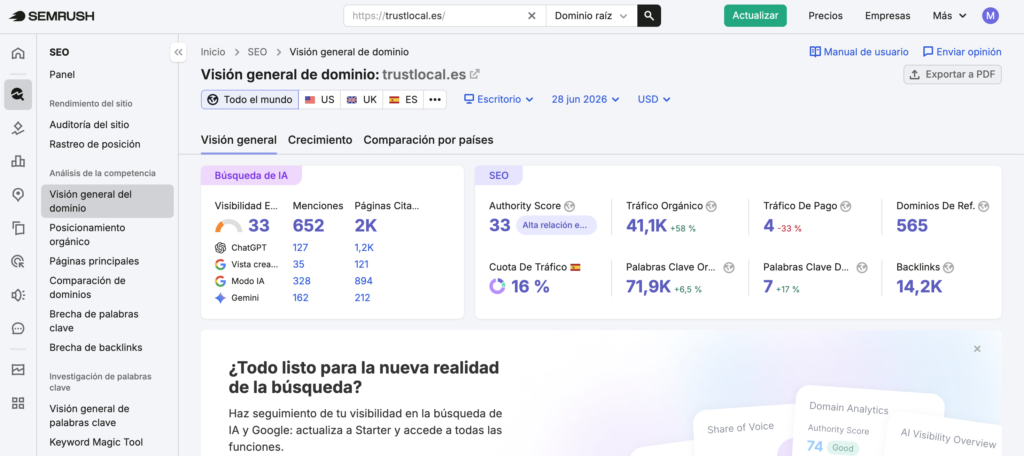Open the Semrush logo home link
The image size is (1024, 456).
[x=52, y=16]
